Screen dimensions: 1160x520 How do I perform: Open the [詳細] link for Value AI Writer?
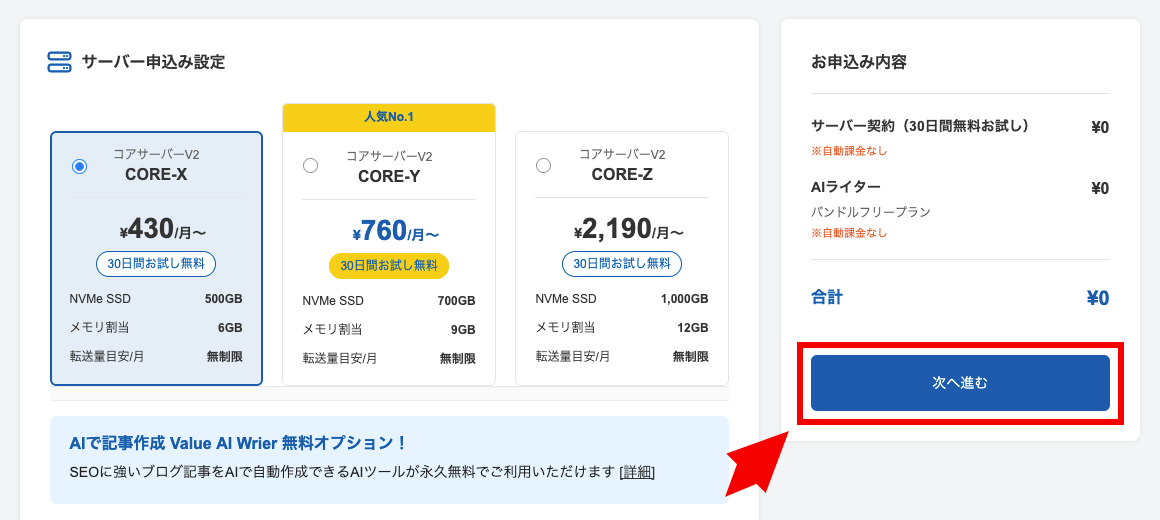(637, 472)
